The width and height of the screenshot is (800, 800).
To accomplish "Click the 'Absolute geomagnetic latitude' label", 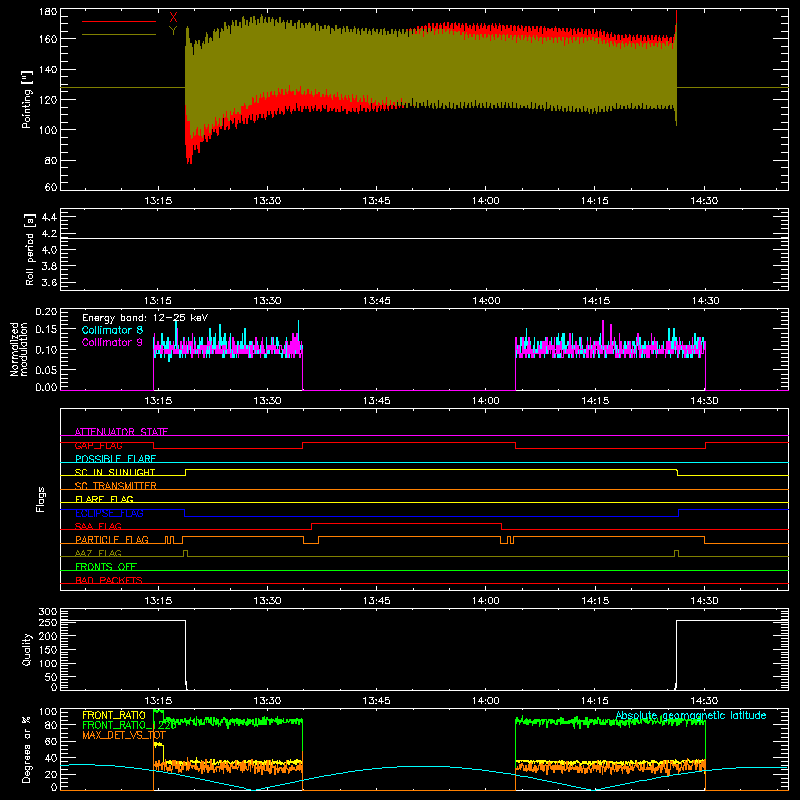I will [x=691, y=715].
